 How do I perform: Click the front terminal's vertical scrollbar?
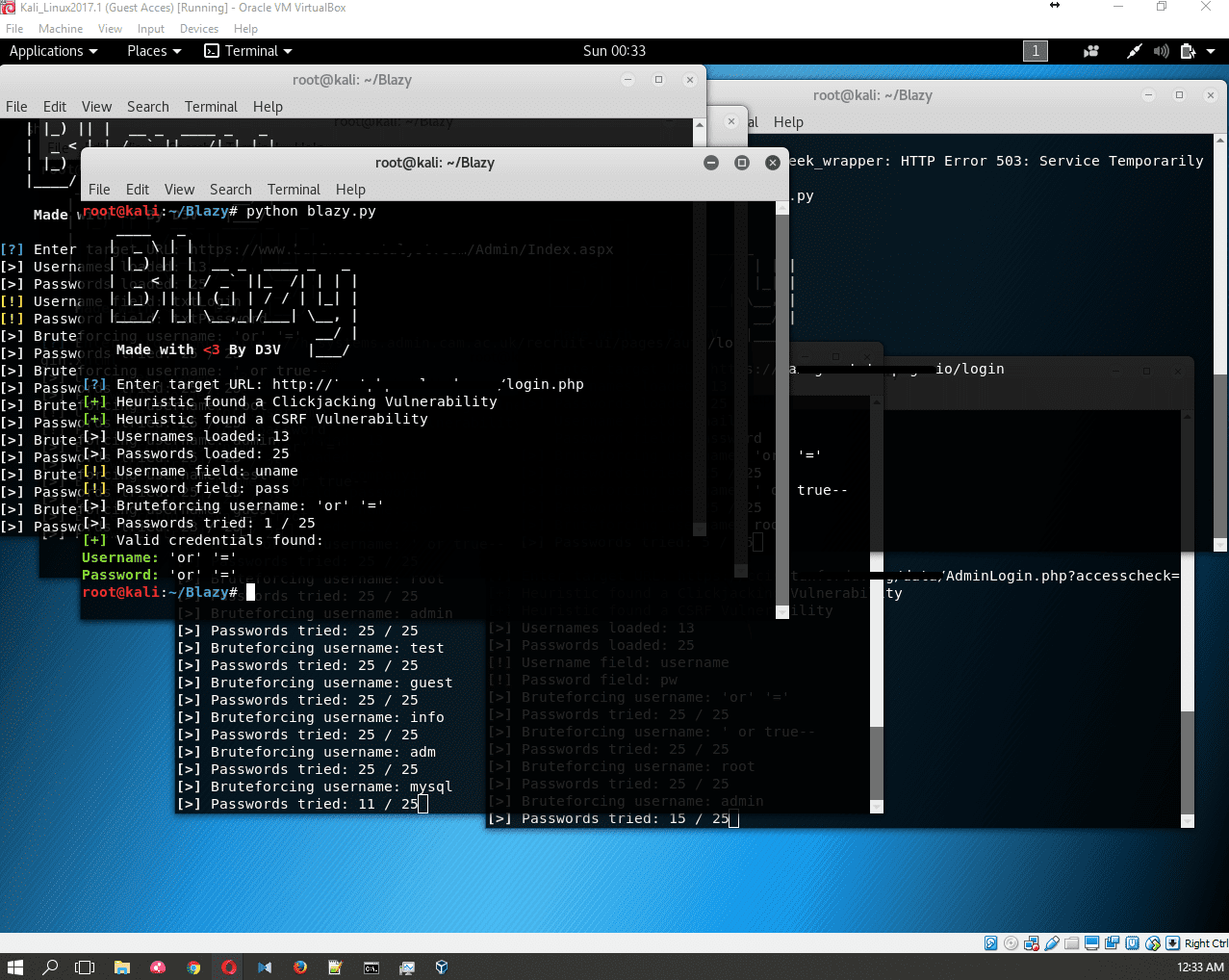click(x=782, y=409)
